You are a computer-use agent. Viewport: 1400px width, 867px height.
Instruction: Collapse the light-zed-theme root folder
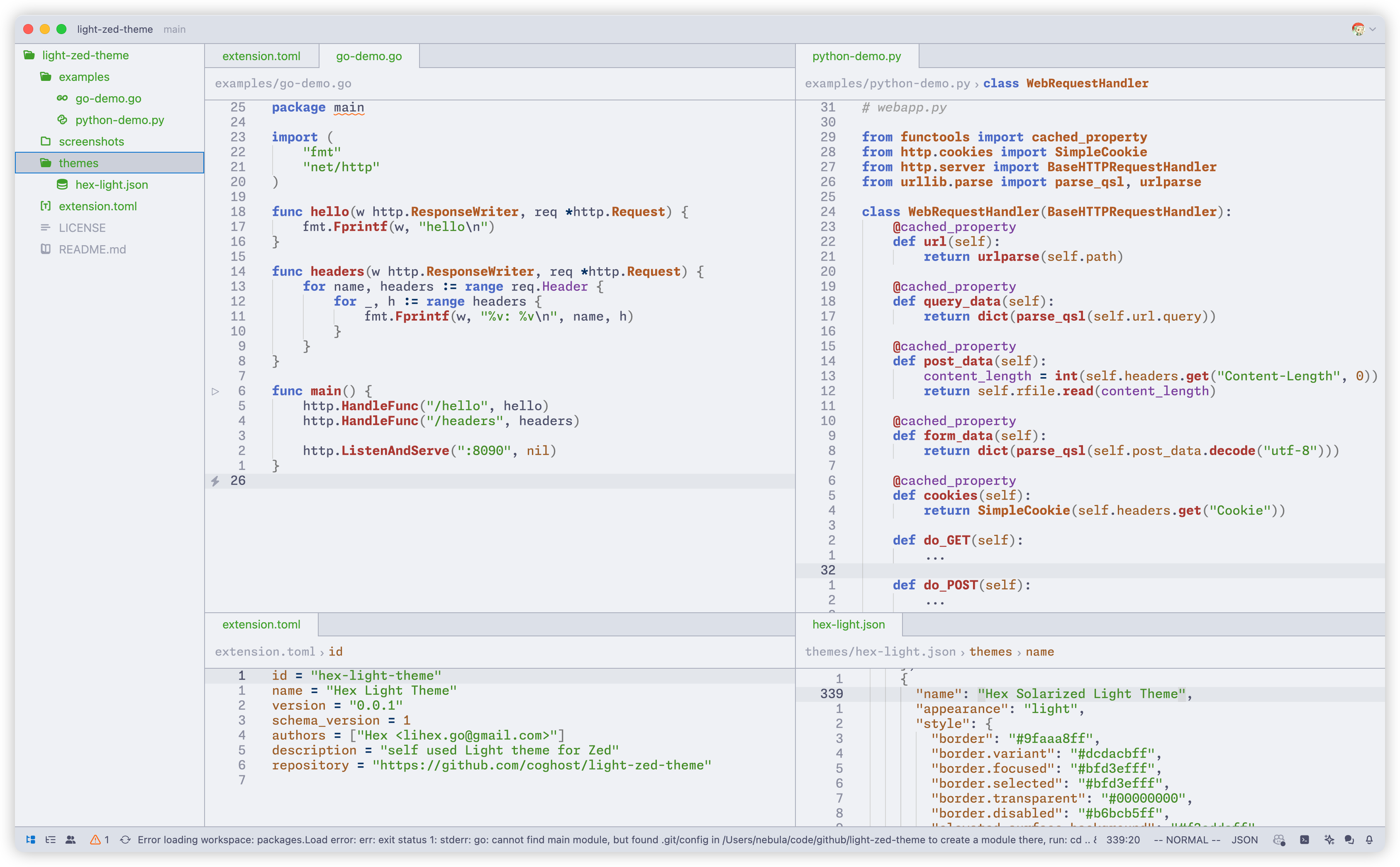coord(29,55)
